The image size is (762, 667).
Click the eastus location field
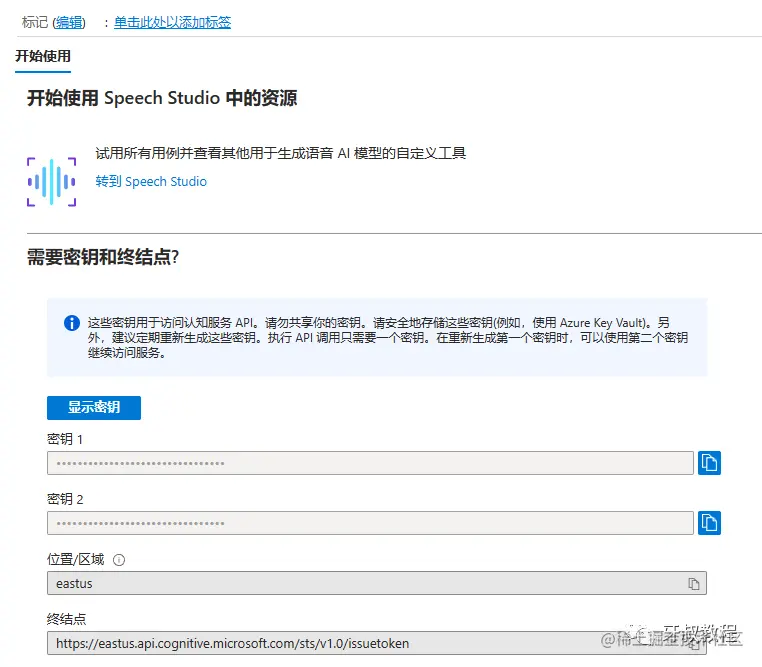click(377, 583)
